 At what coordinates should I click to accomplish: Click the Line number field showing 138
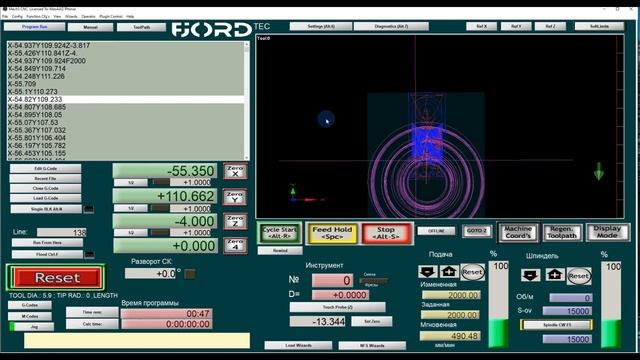62,232
